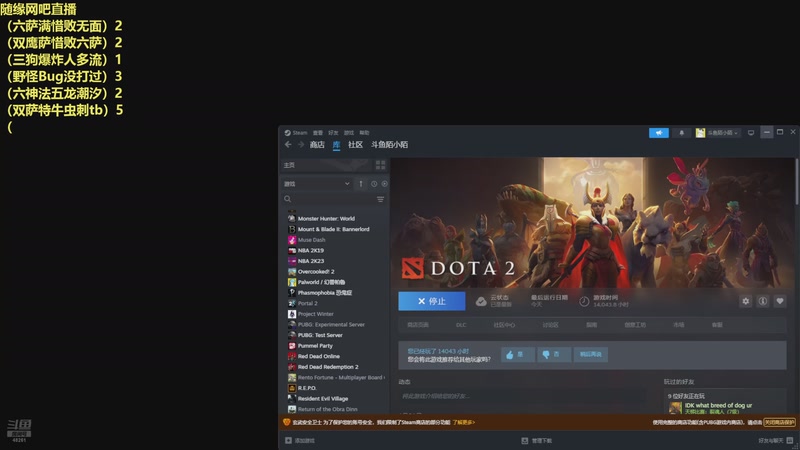Open the 斗鱼陌小陌 profile tab
The image size is (800, 450).
(390, 145)
